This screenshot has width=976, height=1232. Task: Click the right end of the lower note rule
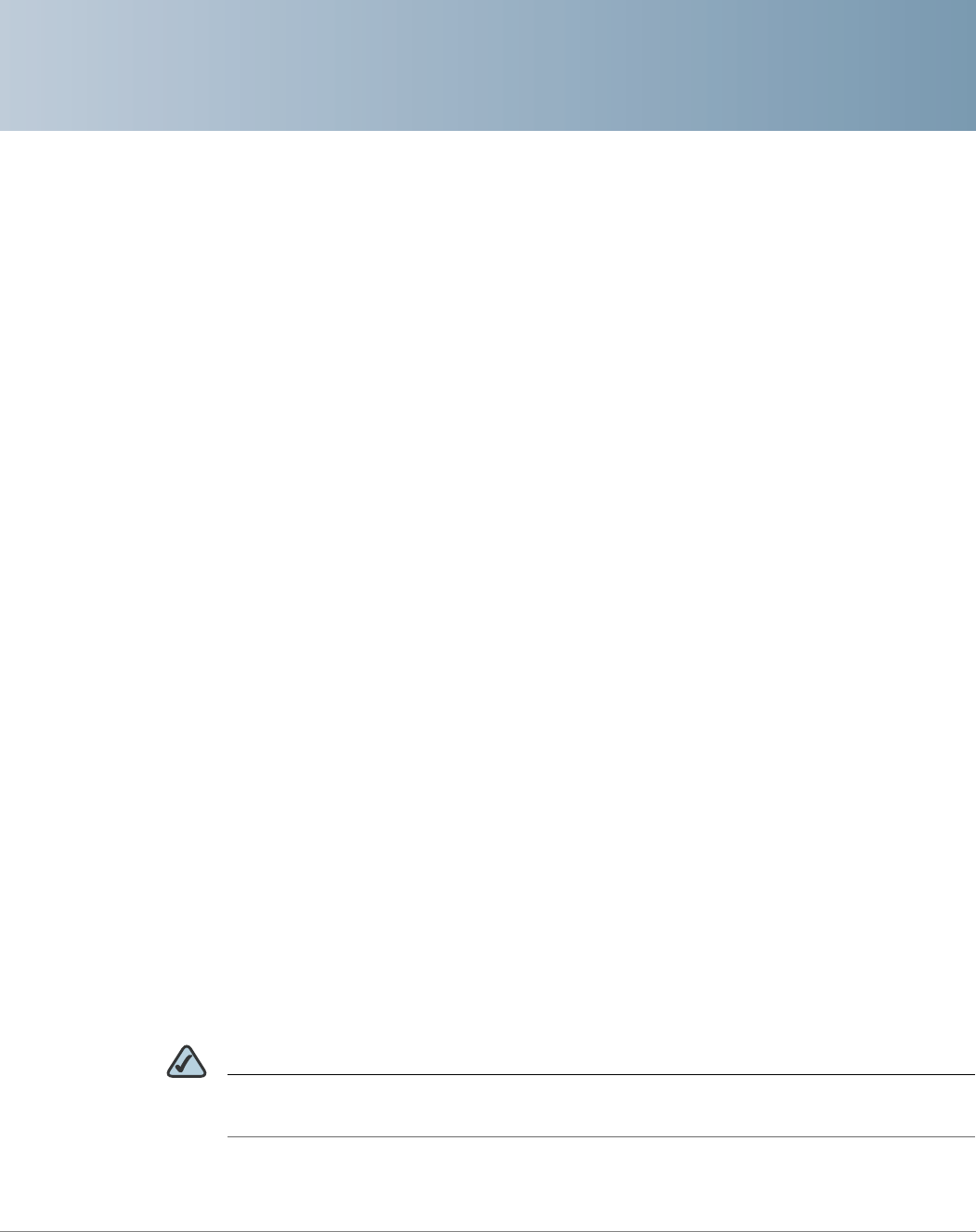click(969, 1136)
